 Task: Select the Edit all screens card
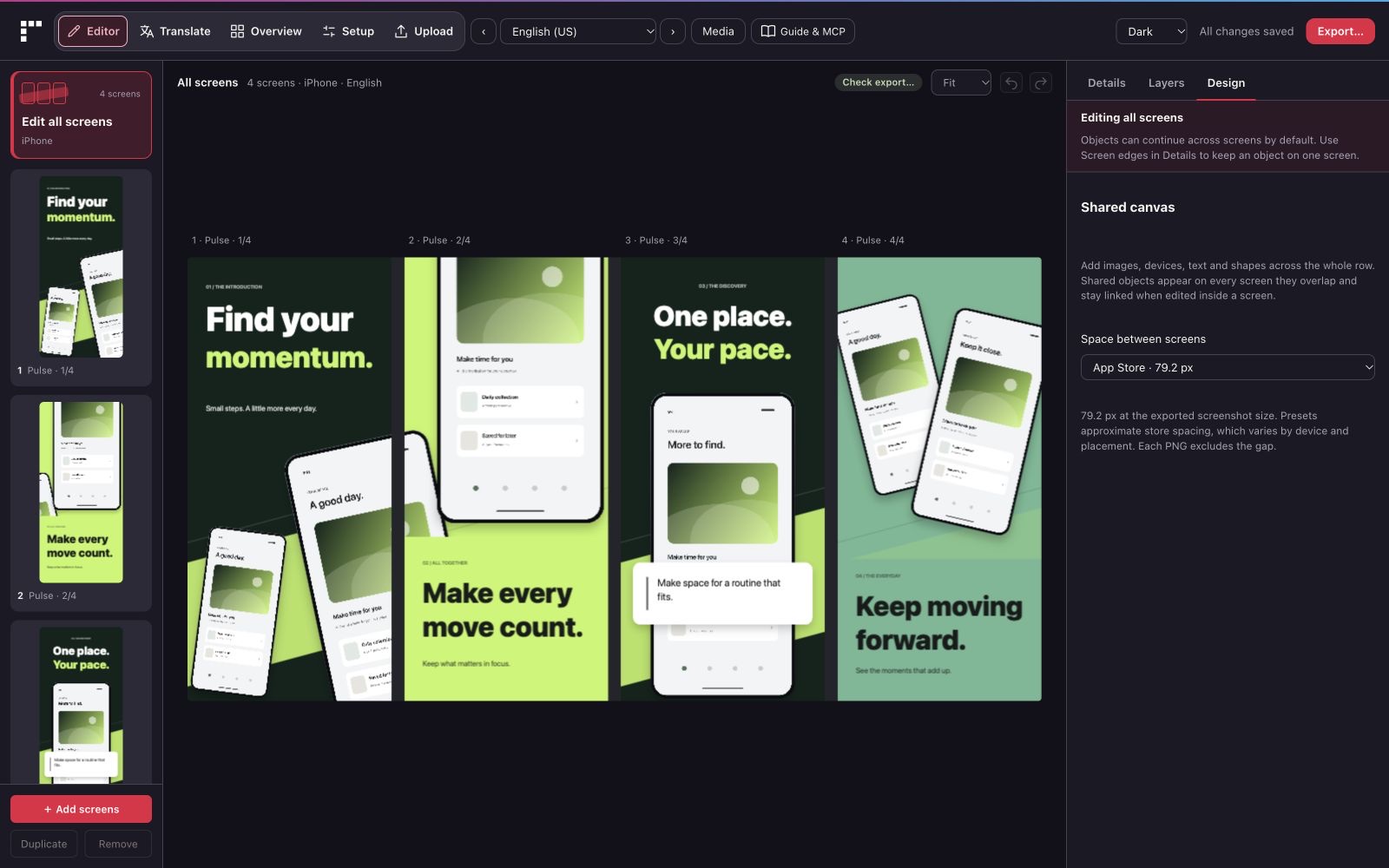click(82, 115)
